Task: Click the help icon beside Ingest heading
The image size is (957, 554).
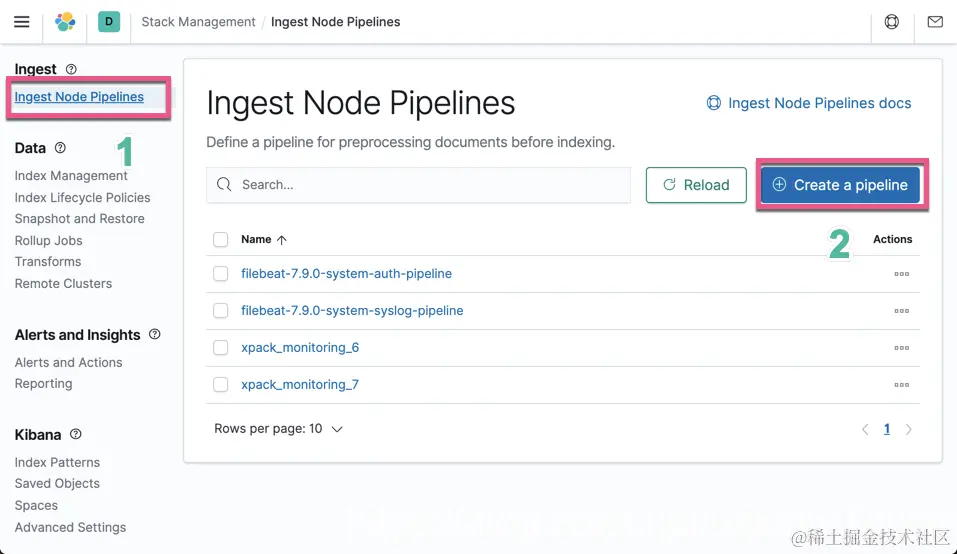Action: point(71,69)
